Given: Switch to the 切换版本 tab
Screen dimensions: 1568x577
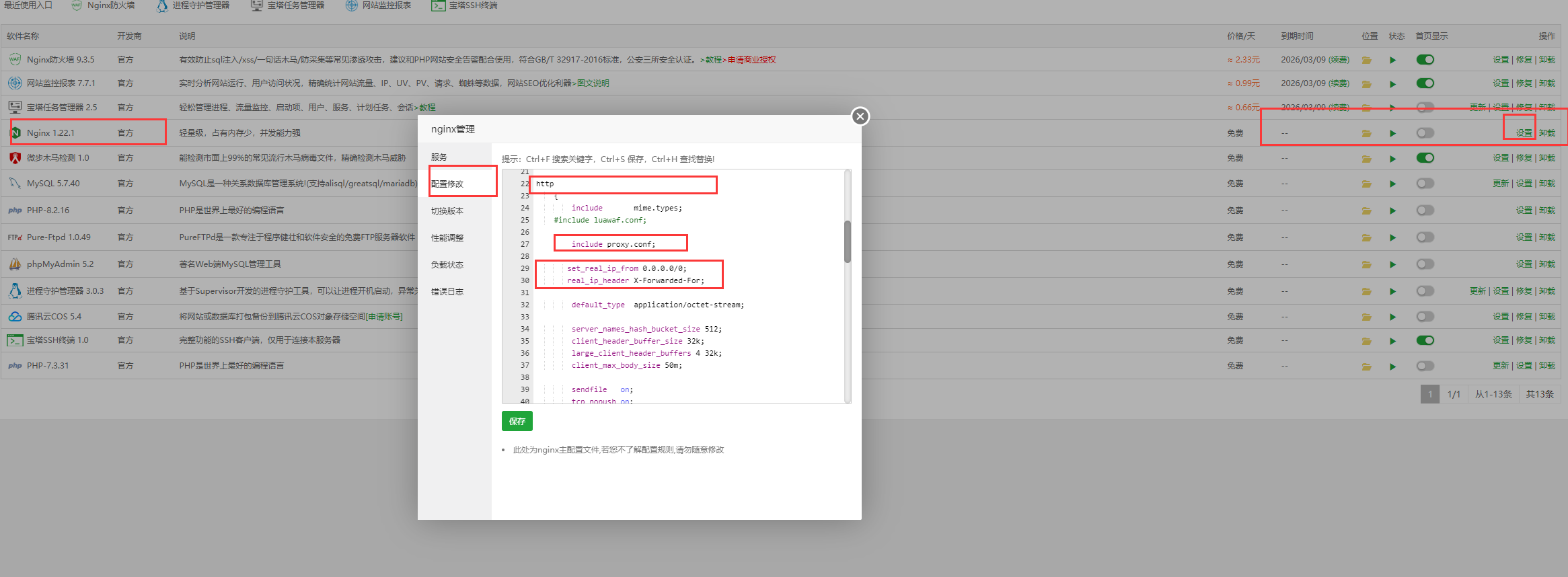Looking at the screenshot, I should (x=447, y=211).
